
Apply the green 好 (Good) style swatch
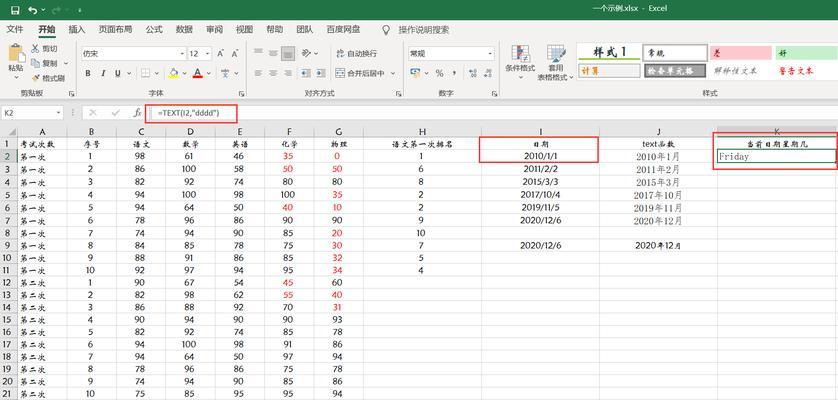(x=806, y=53)
